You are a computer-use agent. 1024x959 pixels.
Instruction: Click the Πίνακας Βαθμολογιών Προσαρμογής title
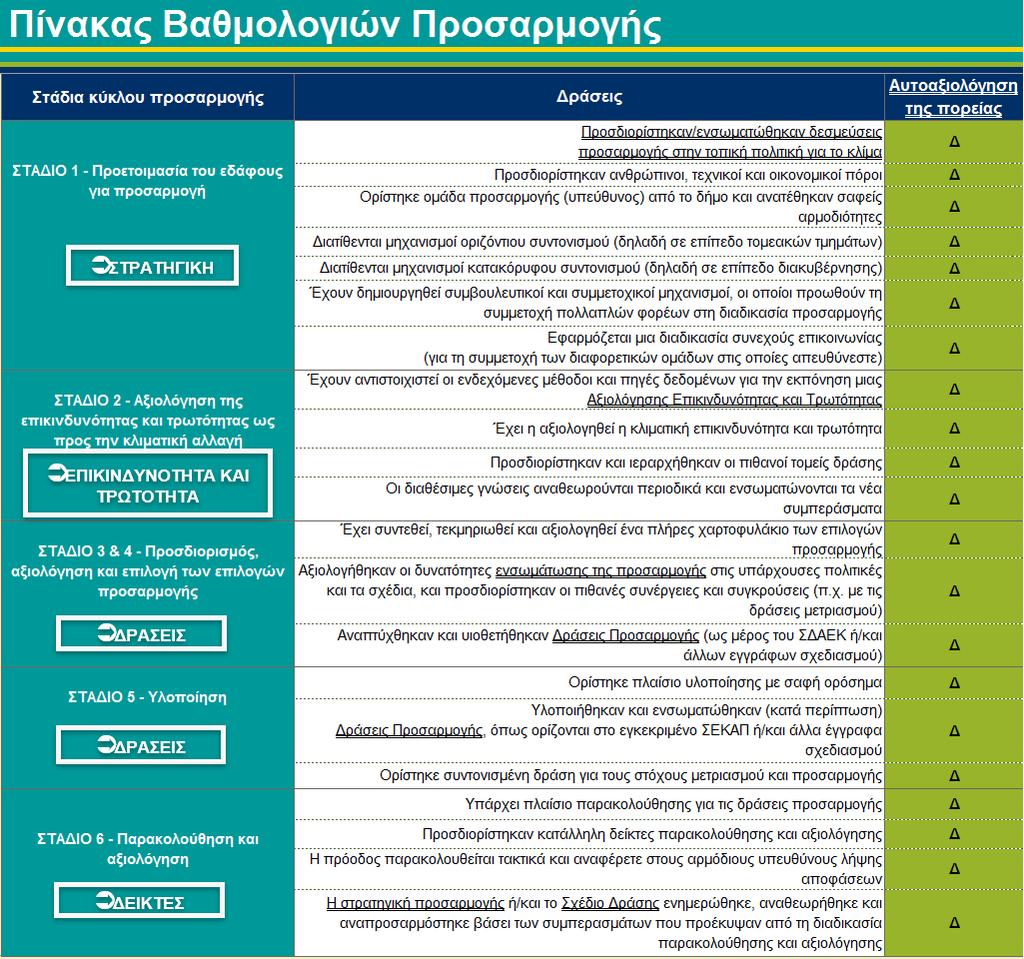[x=335, y=25]
